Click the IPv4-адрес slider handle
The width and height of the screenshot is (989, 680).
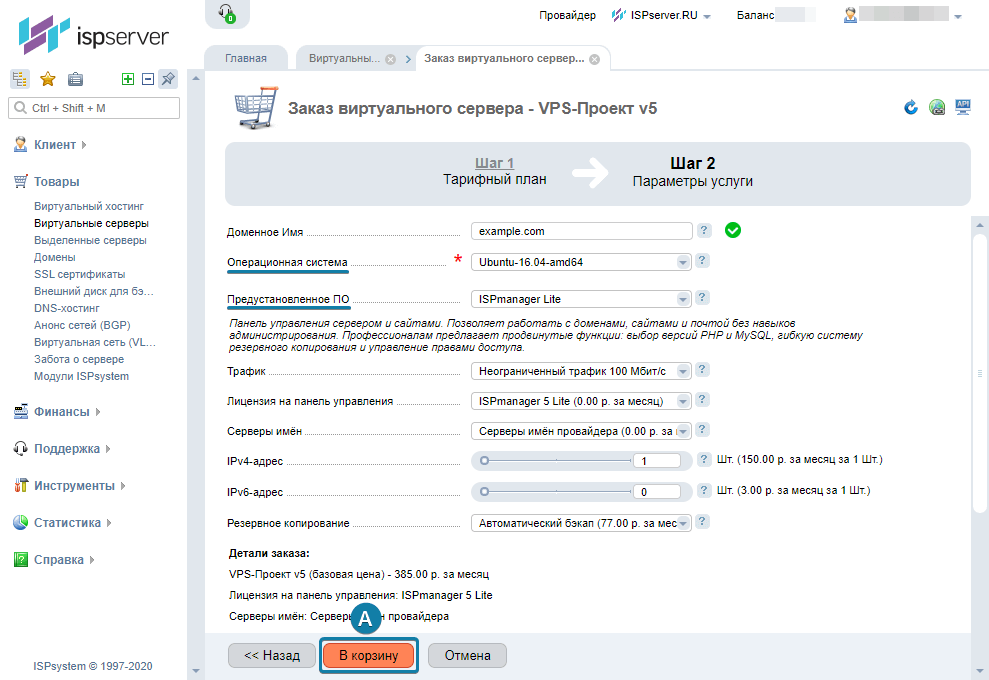484,460
